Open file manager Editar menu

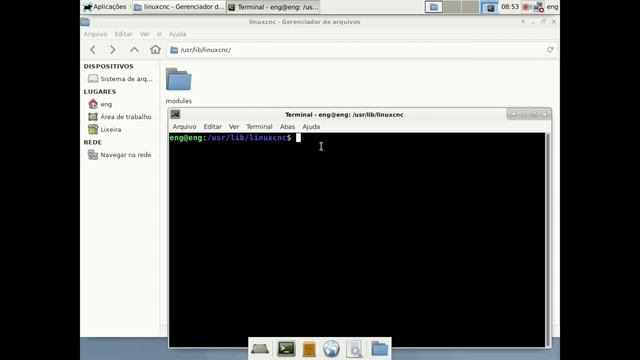click(x=123, y=34)
